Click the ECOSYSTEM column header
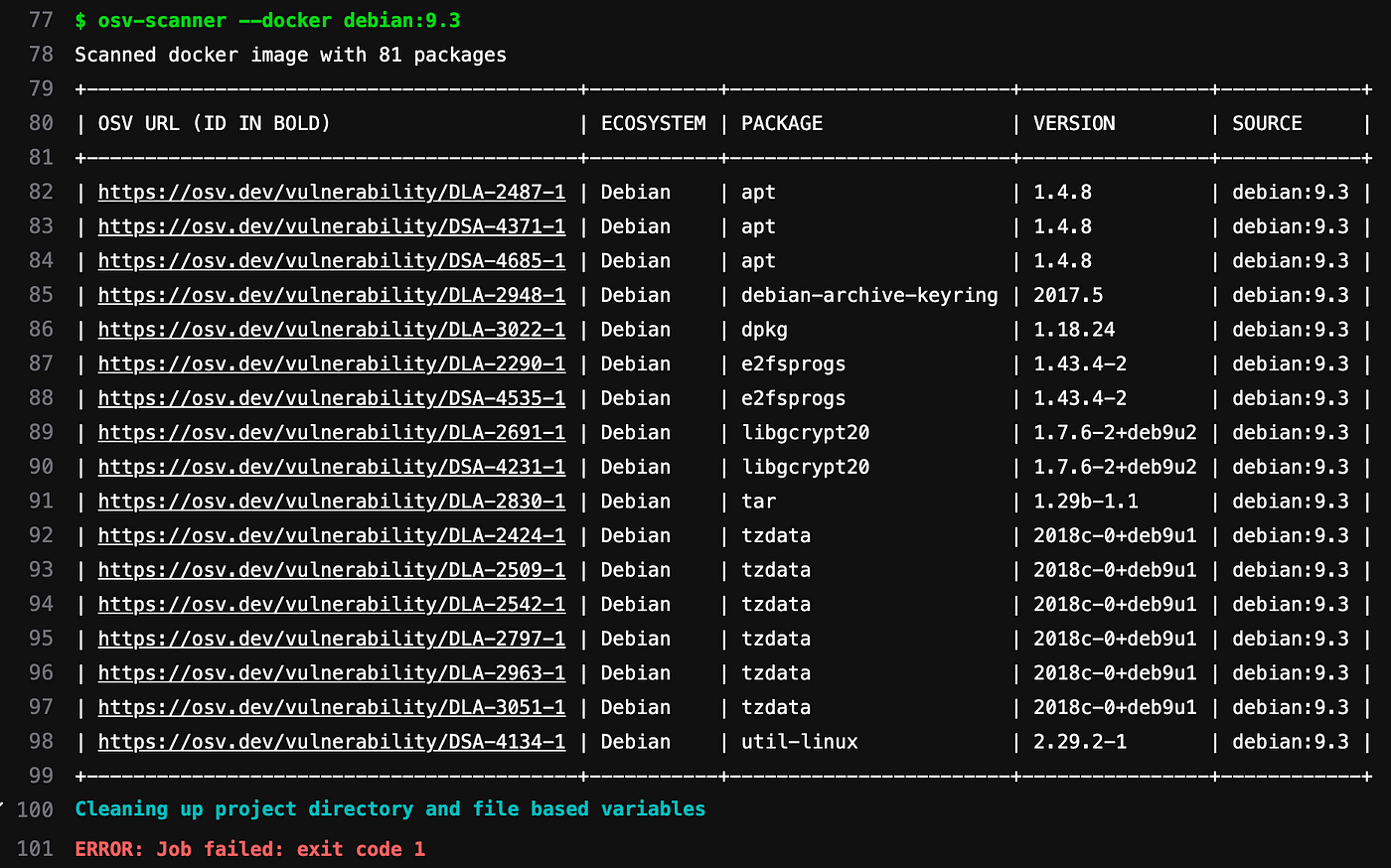 click(x=654, y=123)
